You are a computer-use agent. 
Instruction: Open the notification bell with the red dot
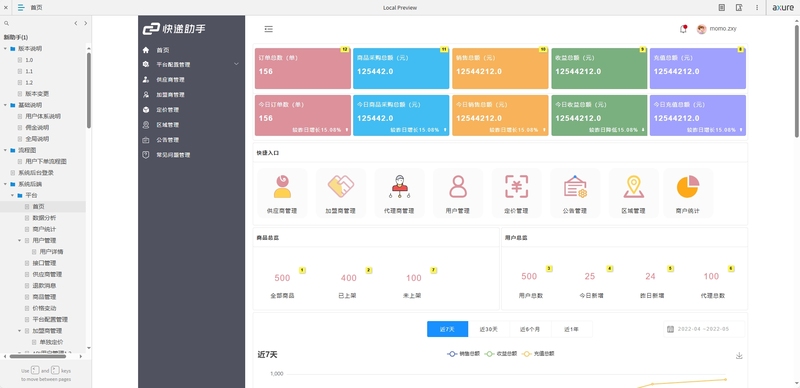pyautogui.click(x=683, y=29)
